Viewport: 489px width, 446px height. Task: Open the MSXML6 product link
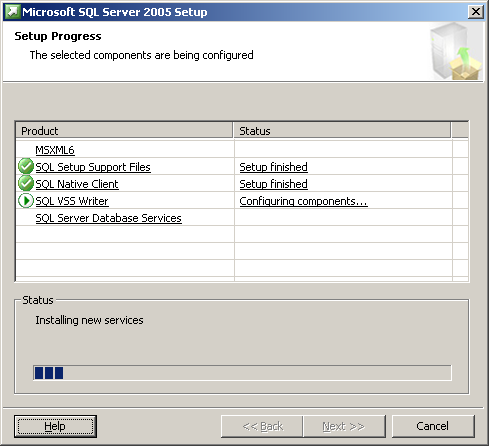(55, 150)
